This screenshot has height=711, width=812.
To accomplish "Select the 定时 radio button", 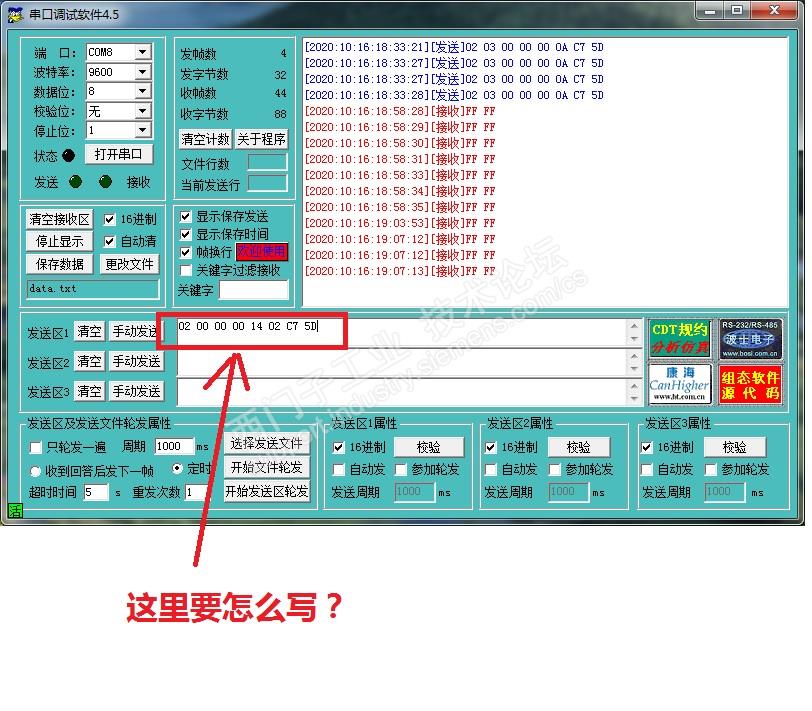I will tap(177, 469).
